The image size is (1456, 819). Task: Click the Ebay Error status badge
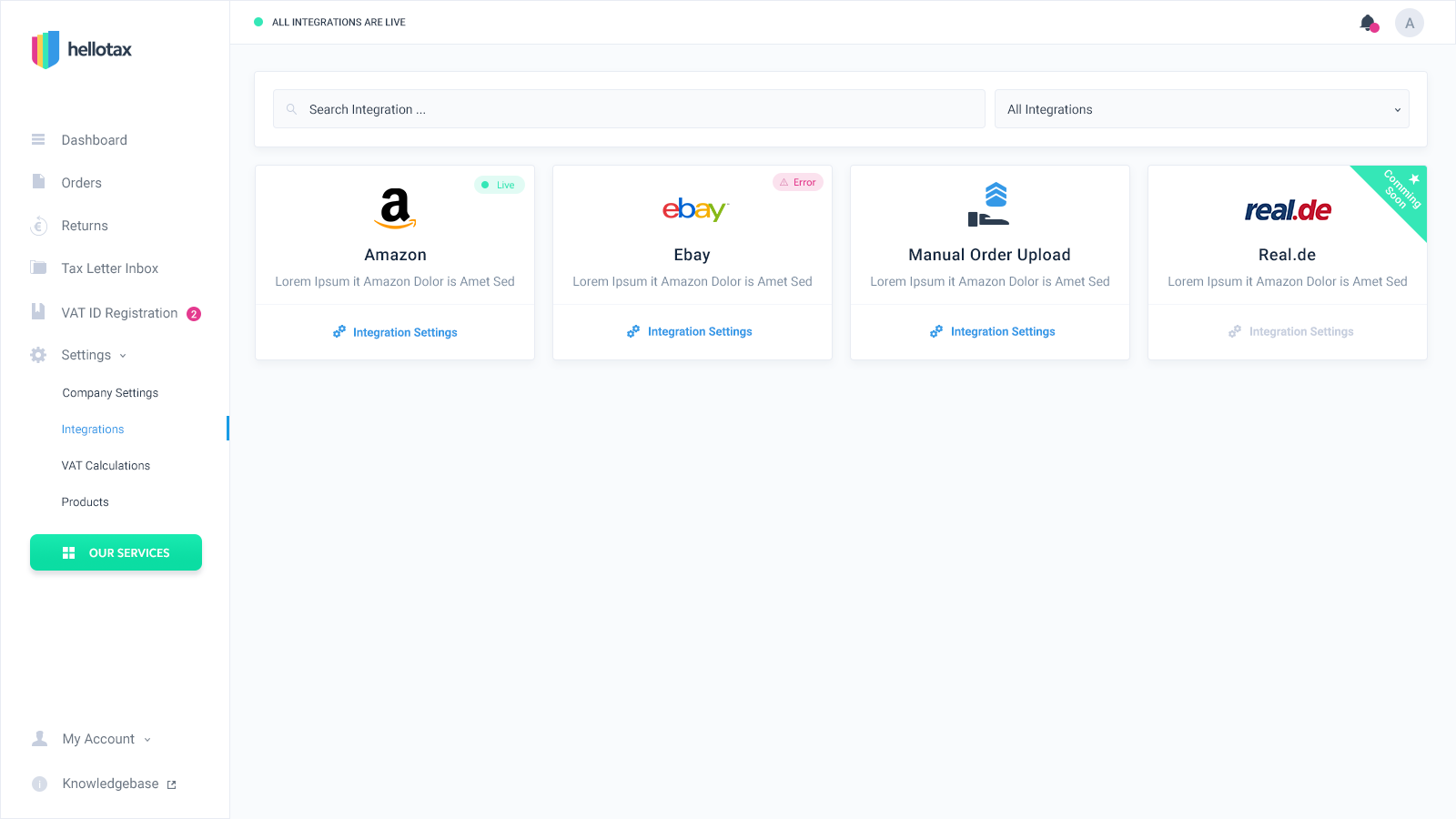pos(798,182)
